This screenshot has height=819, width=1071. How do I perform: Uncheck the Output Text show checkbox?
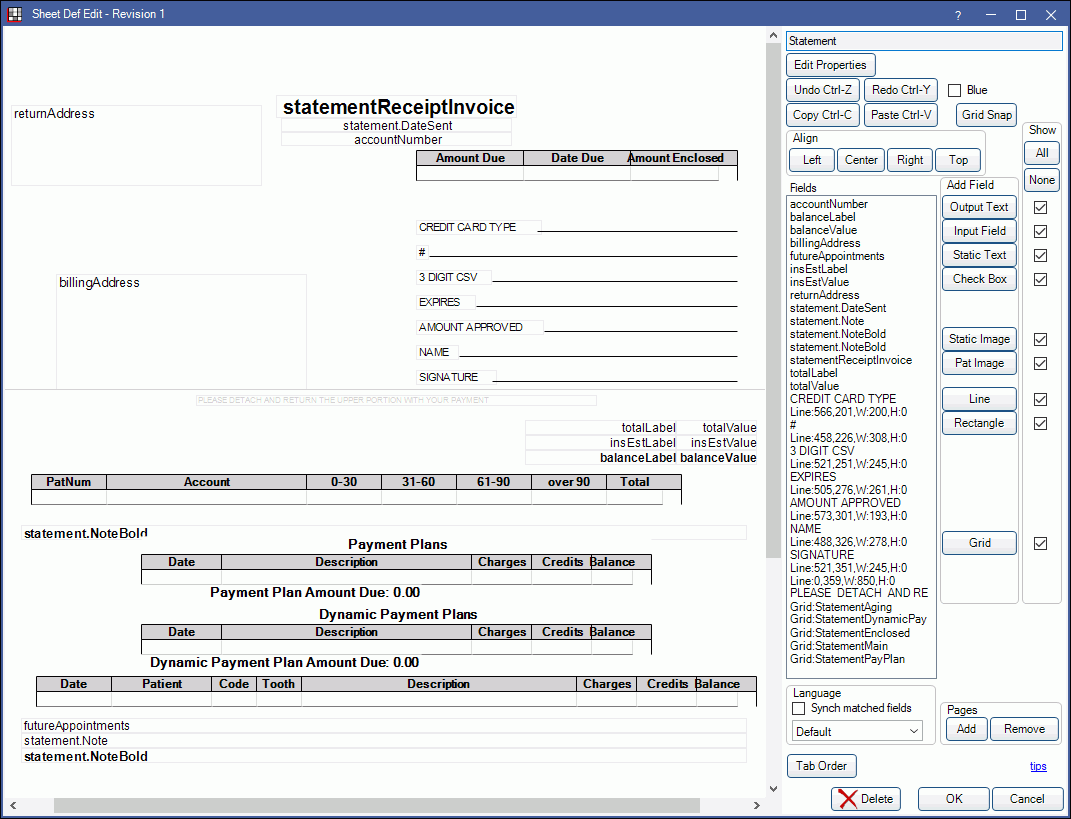point(1041,207)
